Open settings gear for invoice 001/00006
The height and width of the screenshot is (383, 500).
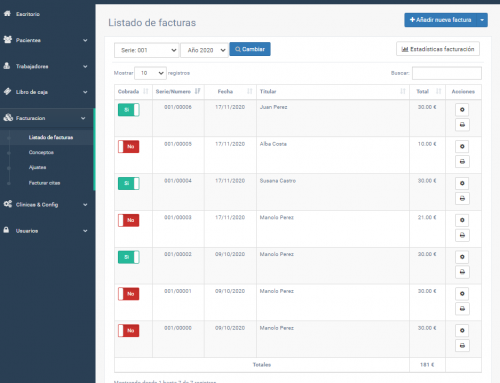(462, 110)
